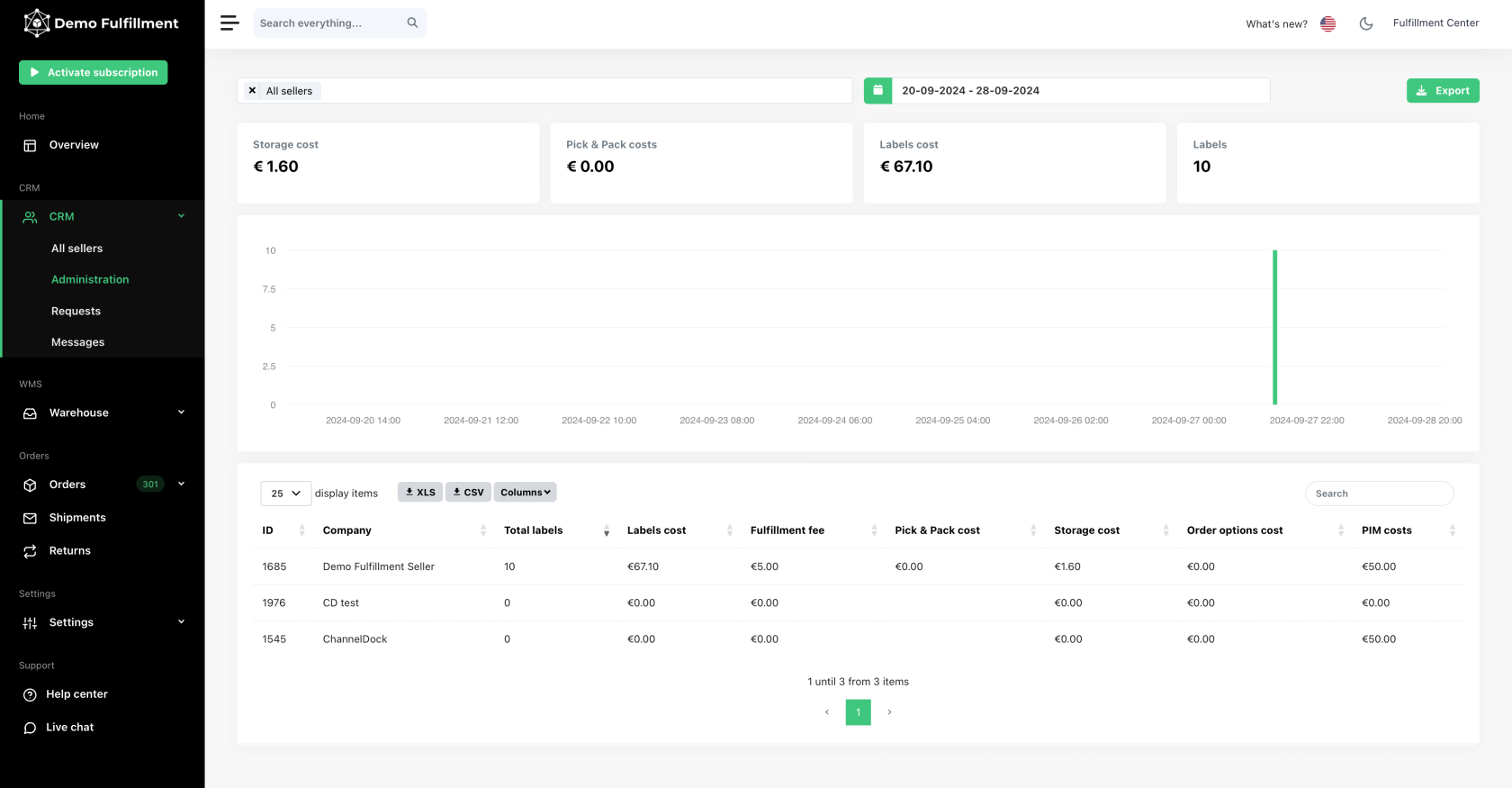
Task: Click the search magnifier icon
Action: coord(412,23)
